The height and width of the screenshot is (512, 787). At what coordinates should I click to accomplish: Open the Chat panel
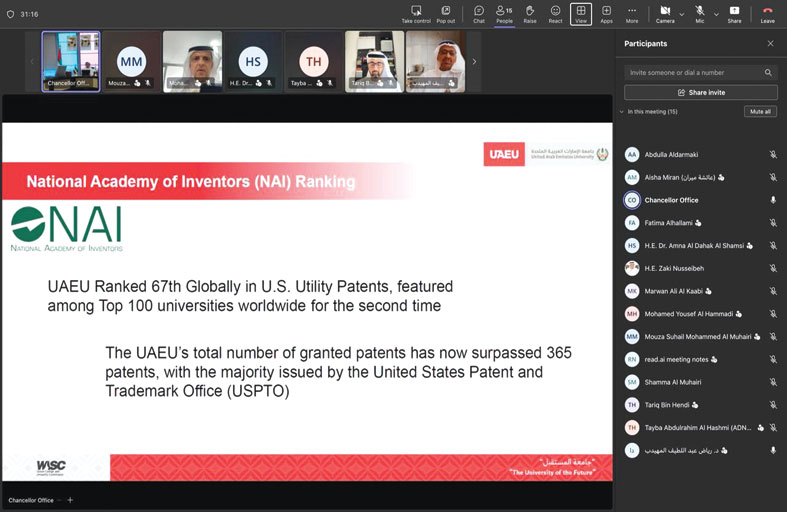point(479,13)
